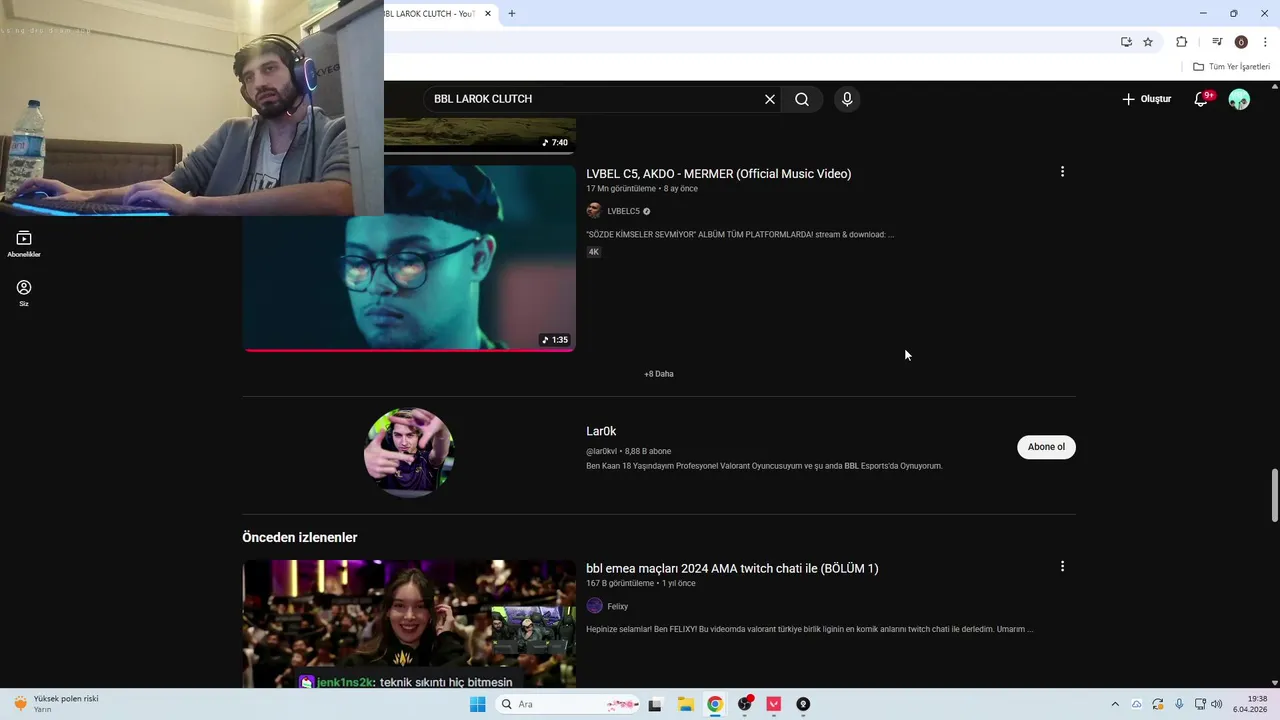Viewport: 1280px width, 720px height.
Task: Click the Önceden izlenenler section heading
Action: (299, 537)
